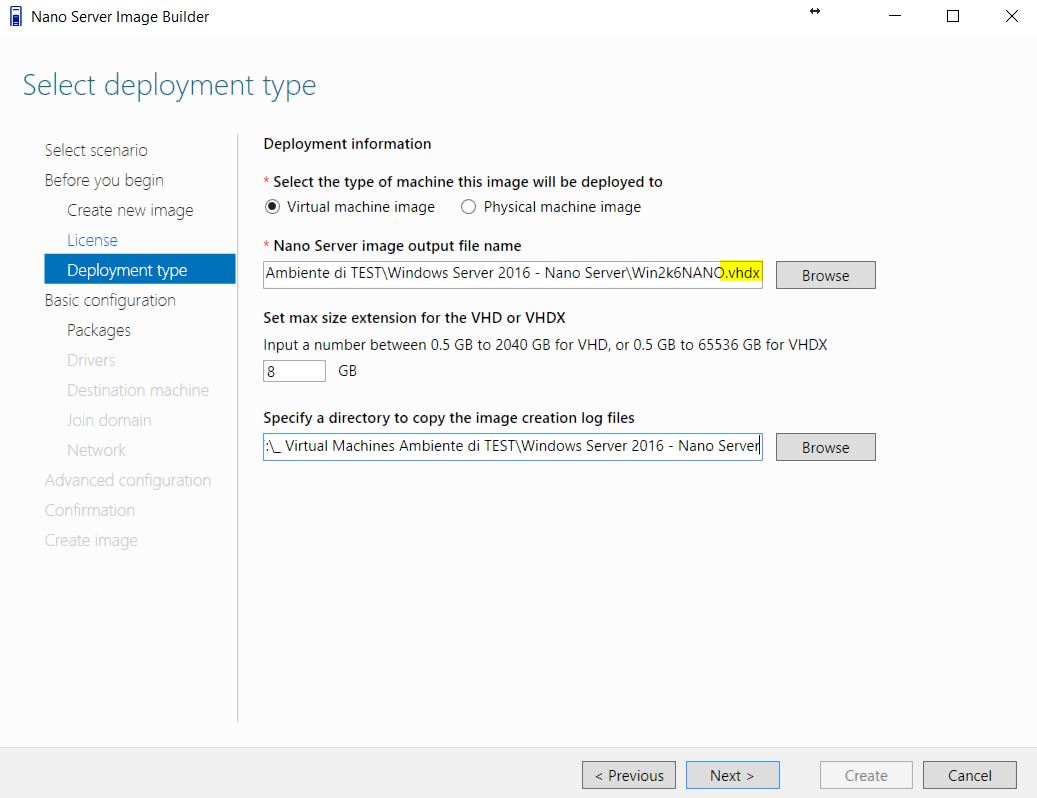Viewport: 1037px width, 798px height.
Task: Go to the Packages step
Action: (x=99, y=330)
